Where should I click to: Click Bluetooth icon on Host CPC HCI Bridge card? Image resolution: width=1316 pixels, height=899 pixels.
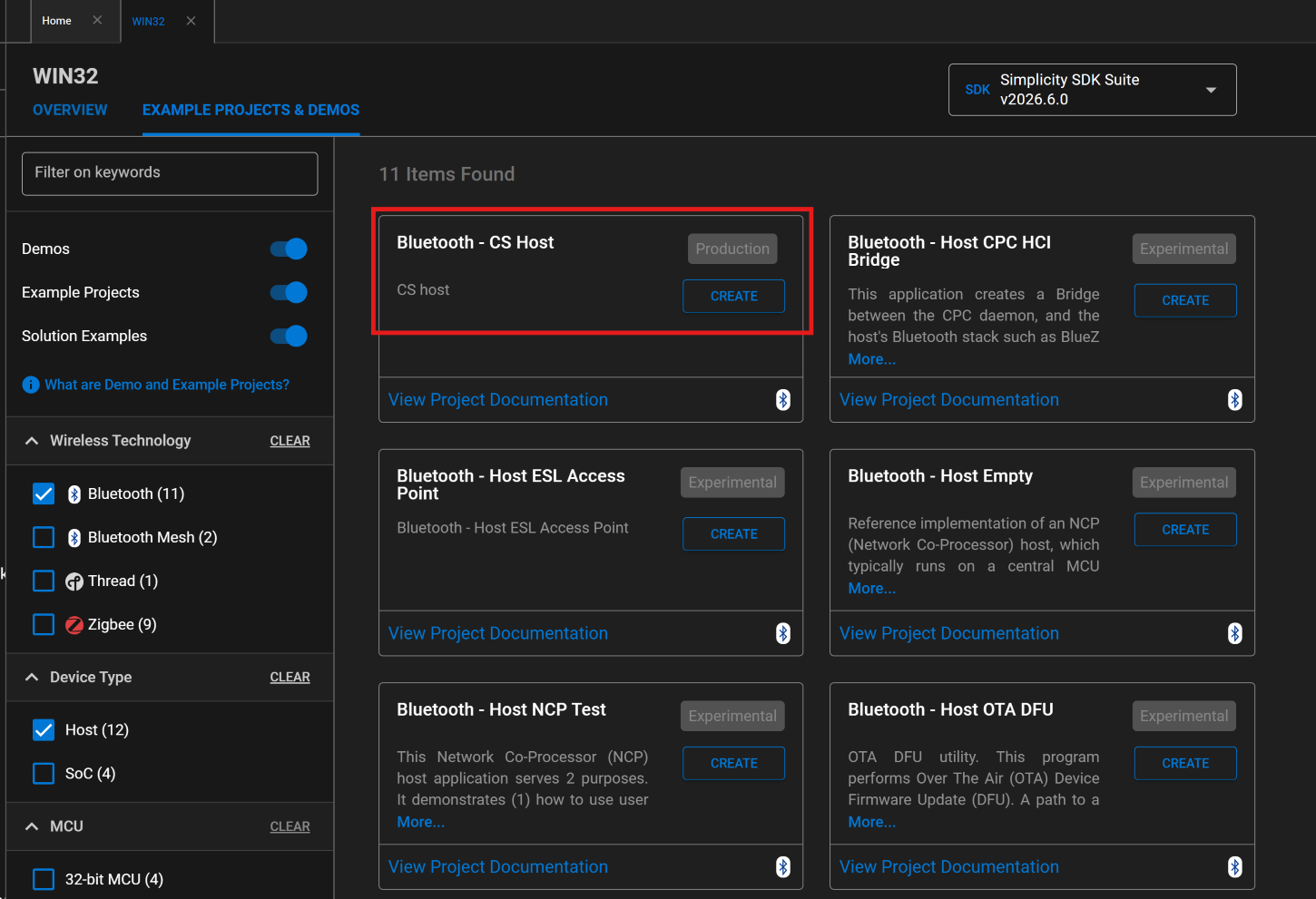1234,400
